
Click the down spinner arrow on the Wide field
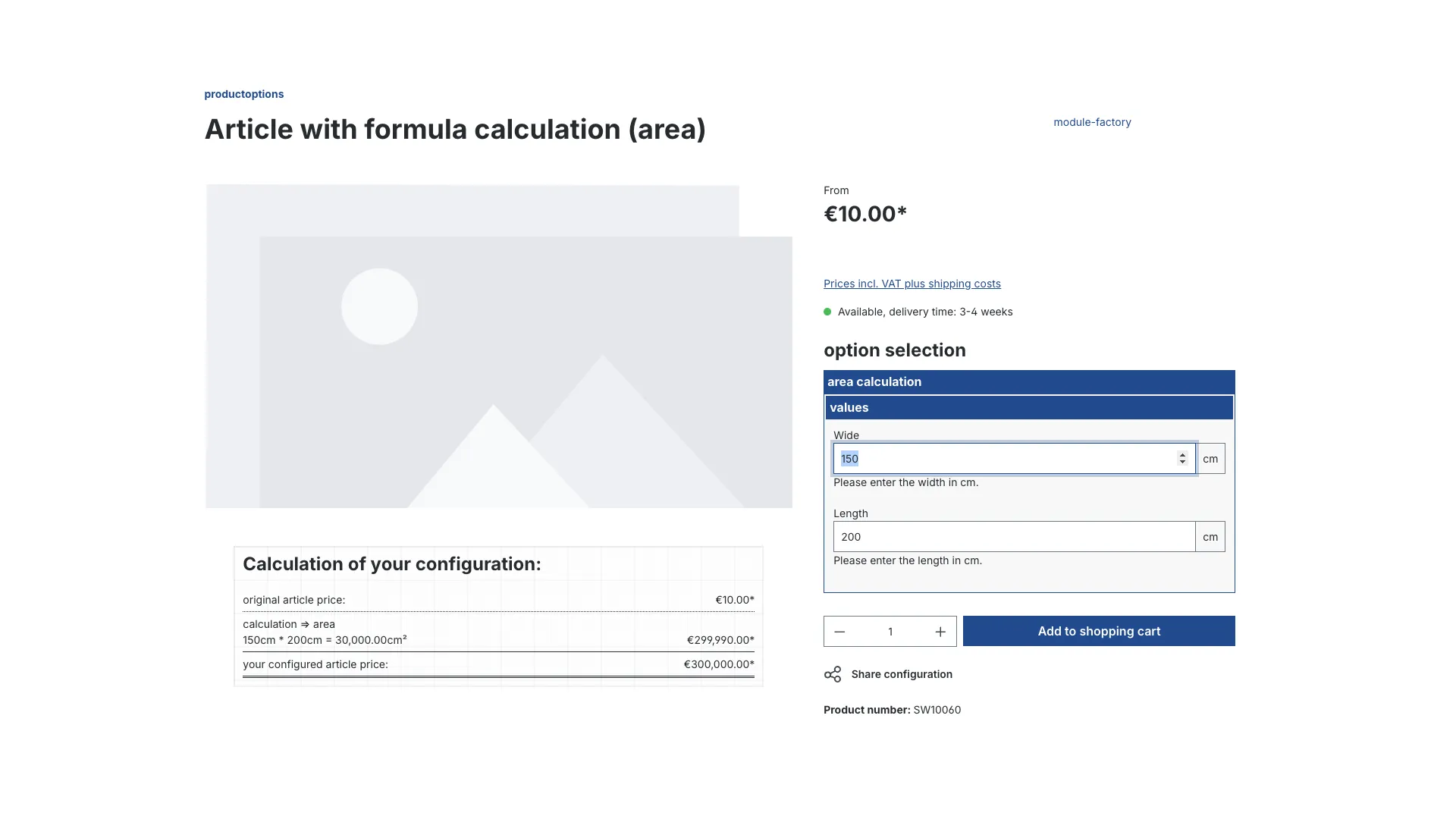click(1184, 463)
